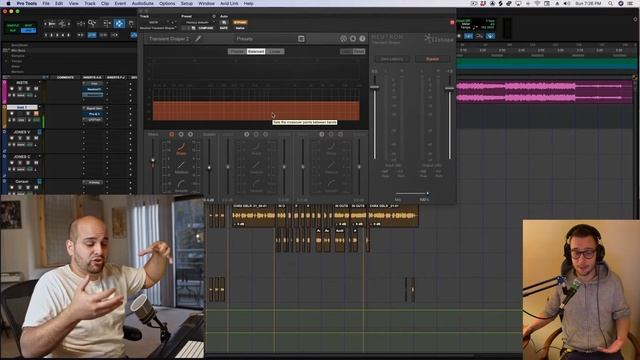The image size is (640, 360).
Task: Select the Smooth contour curve in band 3
Action: [x=331, y=185]
